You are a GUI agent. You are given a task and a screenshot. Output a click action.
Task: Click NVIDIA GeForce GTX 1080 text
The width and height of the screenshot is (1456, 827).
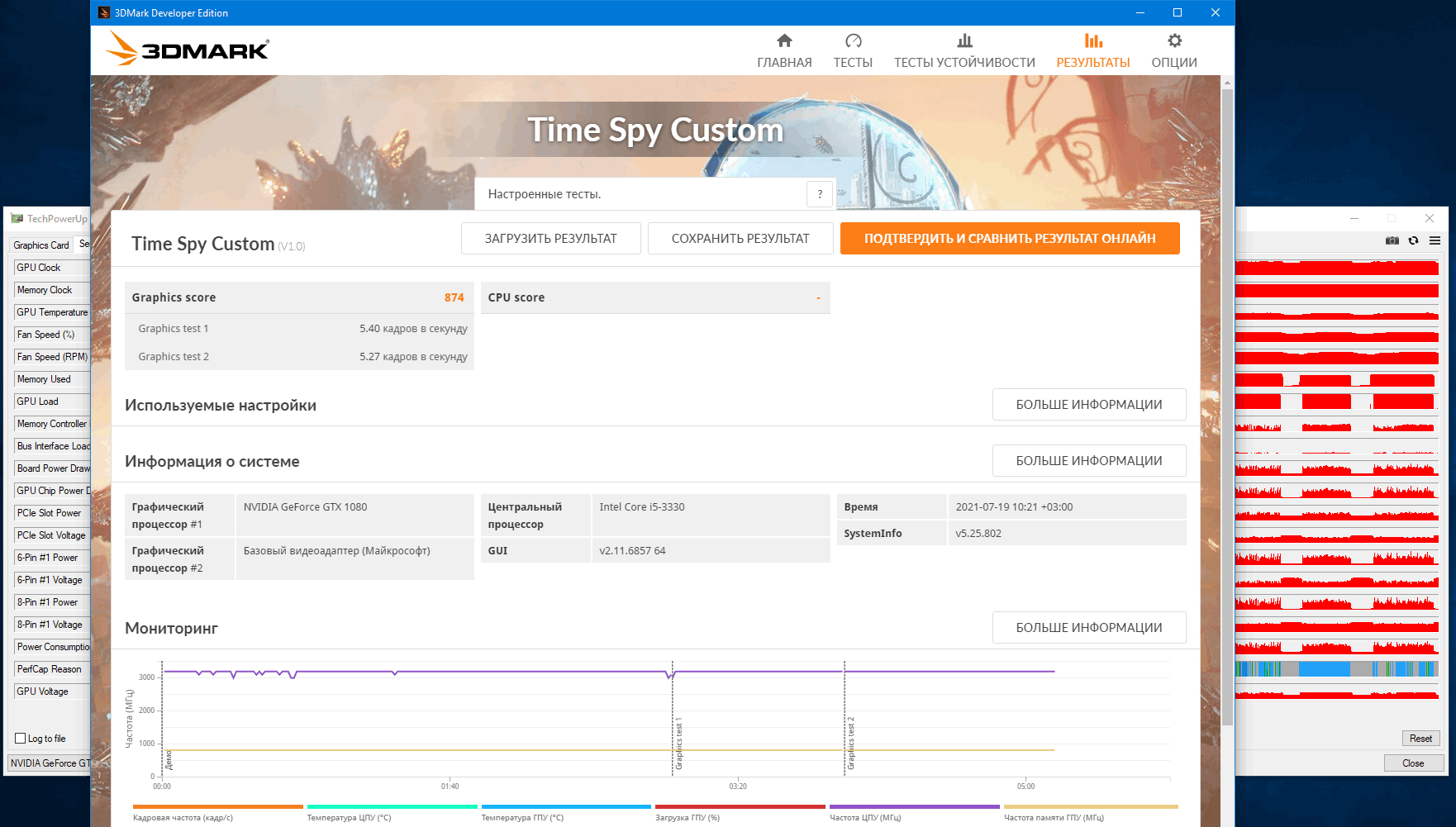305,507
